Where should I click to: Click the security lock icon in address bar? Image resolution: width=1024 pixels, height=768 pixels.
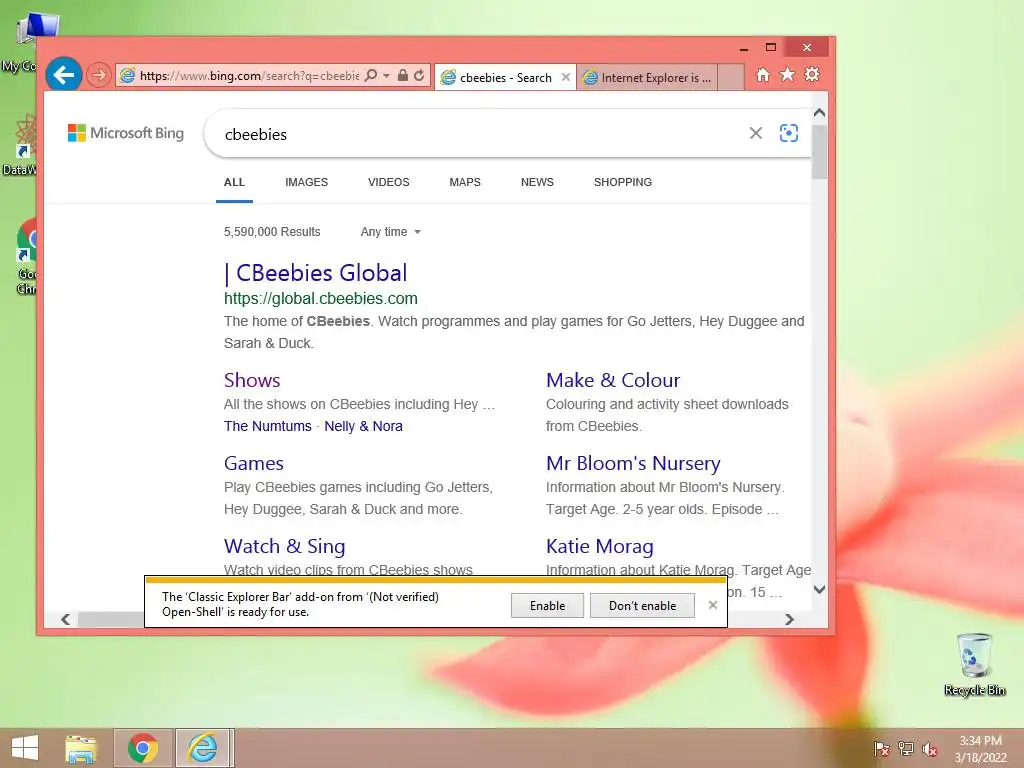tap(403, 75)
